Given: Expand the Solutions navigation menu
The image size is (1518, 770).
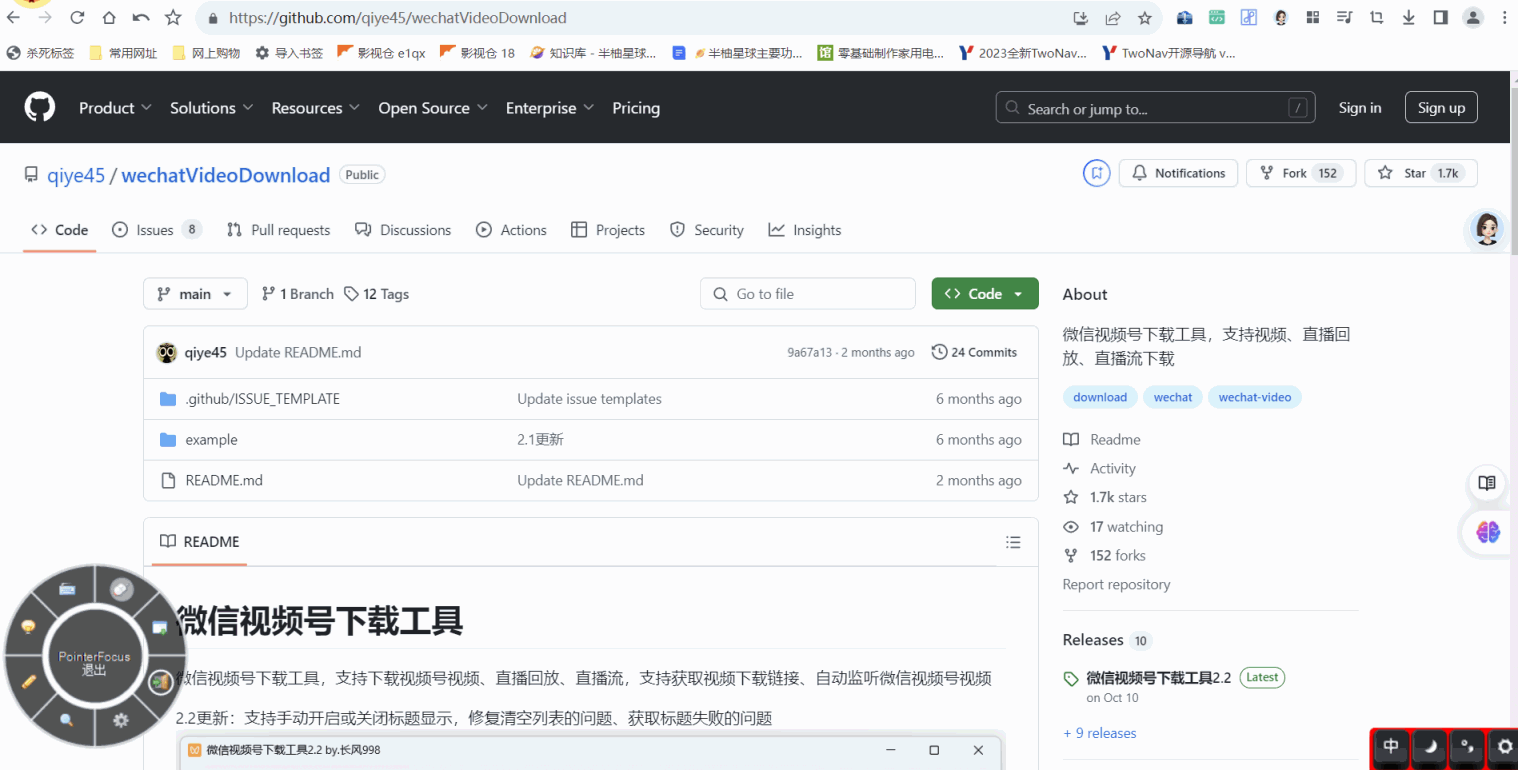Looking at the screenshot, I should [212, 108].
